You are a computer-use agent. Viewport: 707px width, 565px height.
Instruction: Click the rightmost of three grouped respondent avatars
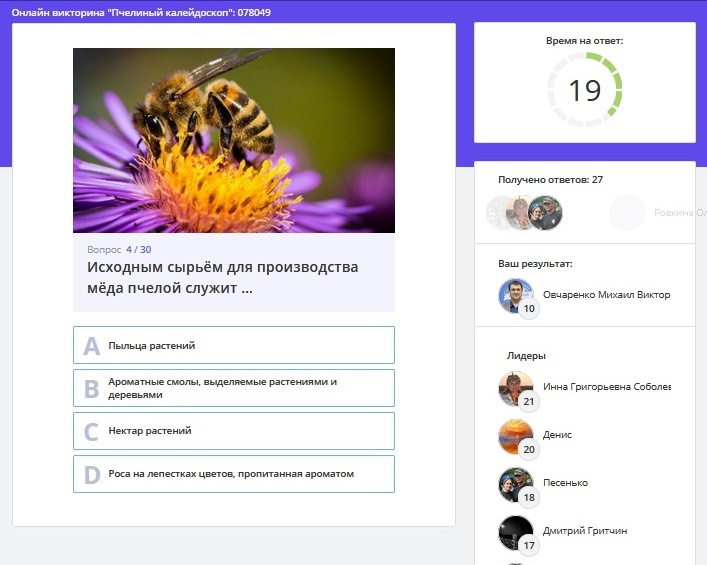click(x=546, y=212)
